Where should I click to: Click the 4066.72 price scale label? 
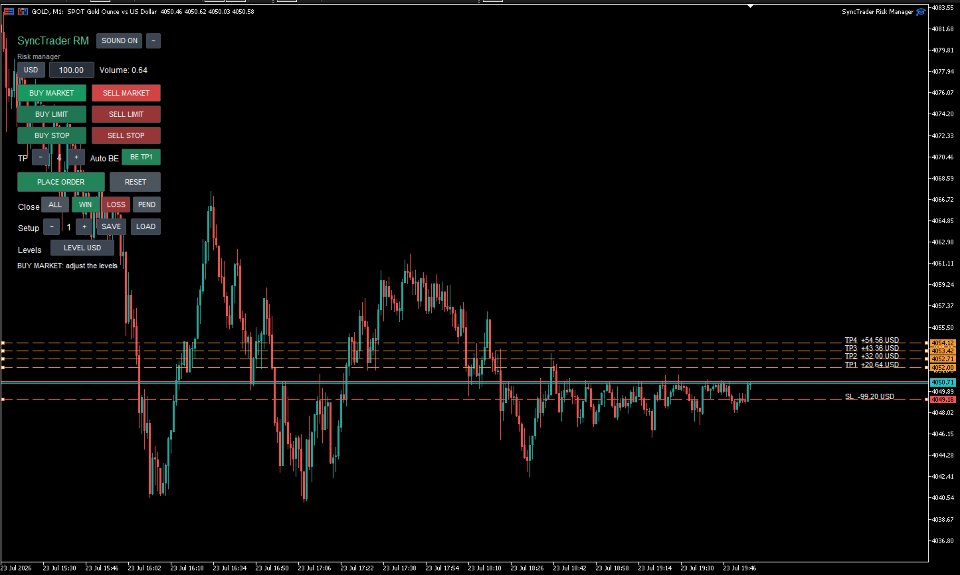tap(942, 200)
